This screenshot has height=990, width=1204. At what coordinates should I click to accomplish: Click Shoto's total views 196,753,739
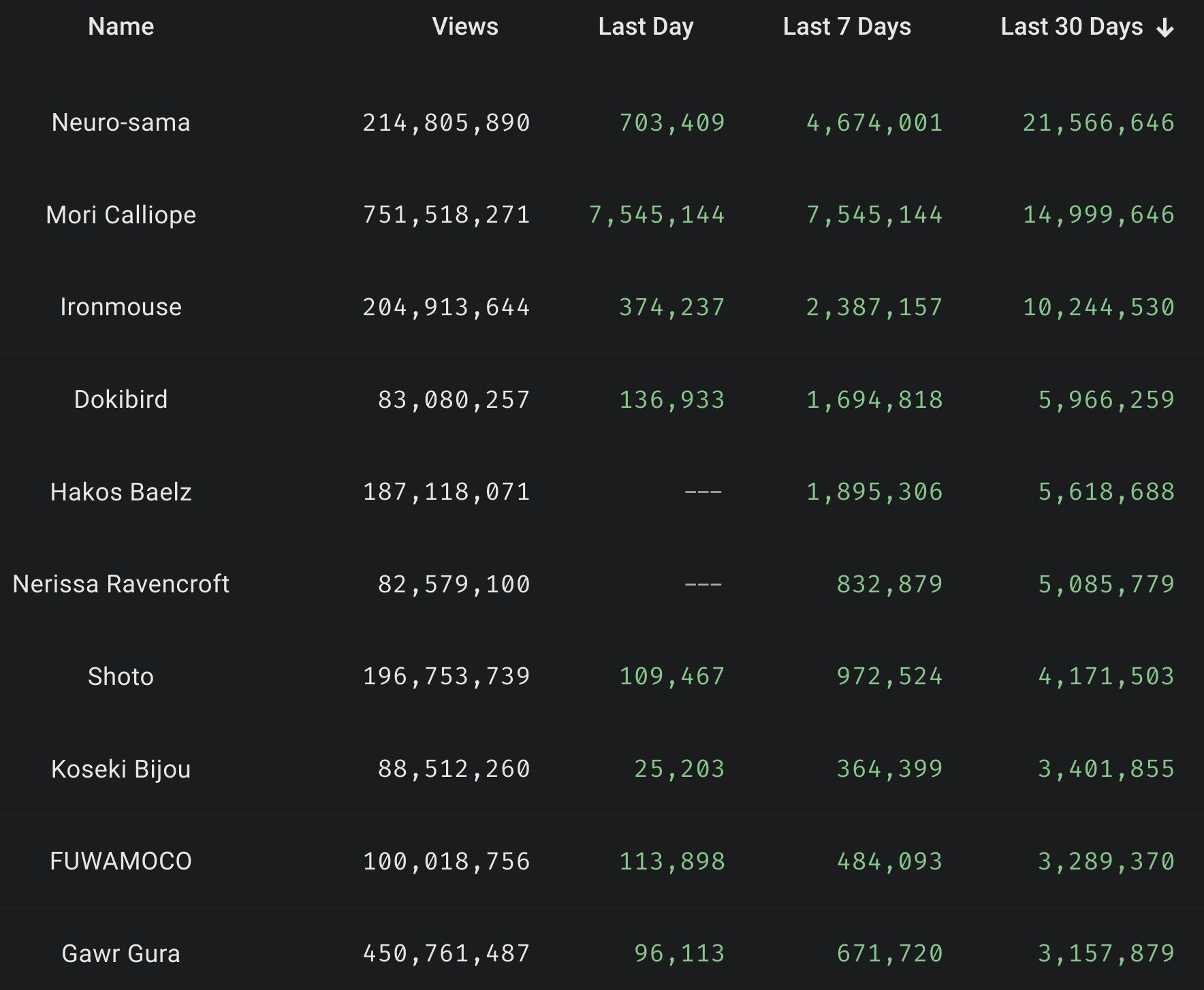tap(446, 677)
